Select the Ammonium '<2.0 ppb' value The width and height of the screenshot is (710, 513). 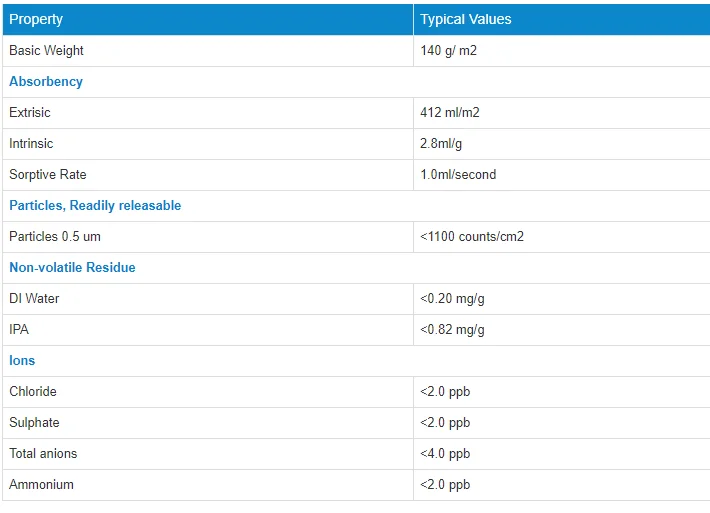(445, 485)
